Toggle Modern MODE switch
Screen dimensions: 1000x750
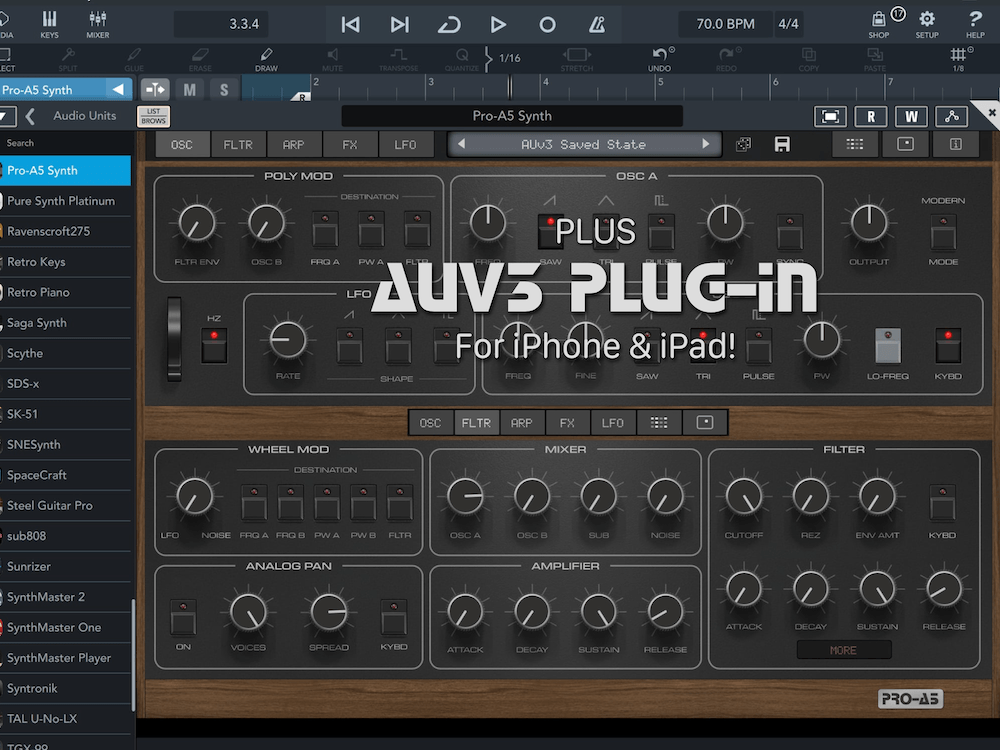(x=943, y=232)
